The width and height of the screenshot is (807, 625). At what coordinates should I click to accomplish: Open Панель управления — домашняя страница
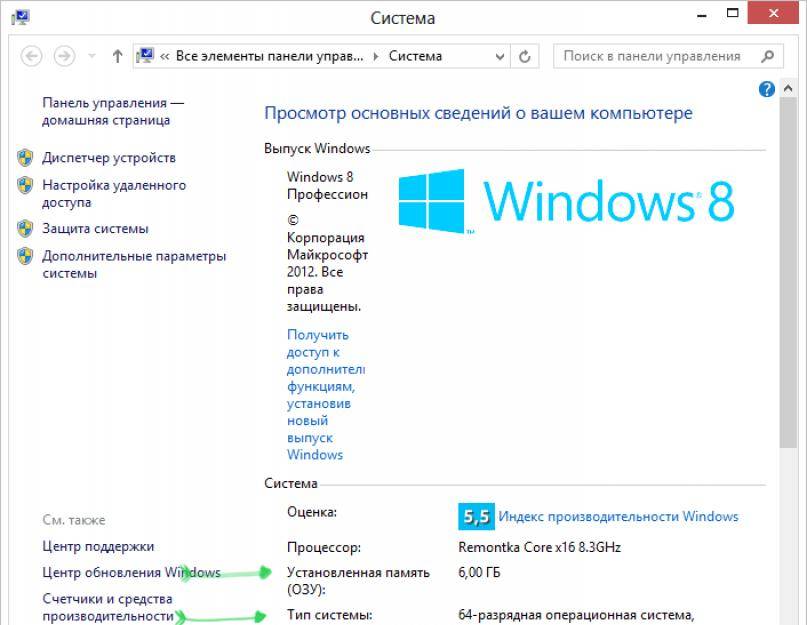coord(113,111)
